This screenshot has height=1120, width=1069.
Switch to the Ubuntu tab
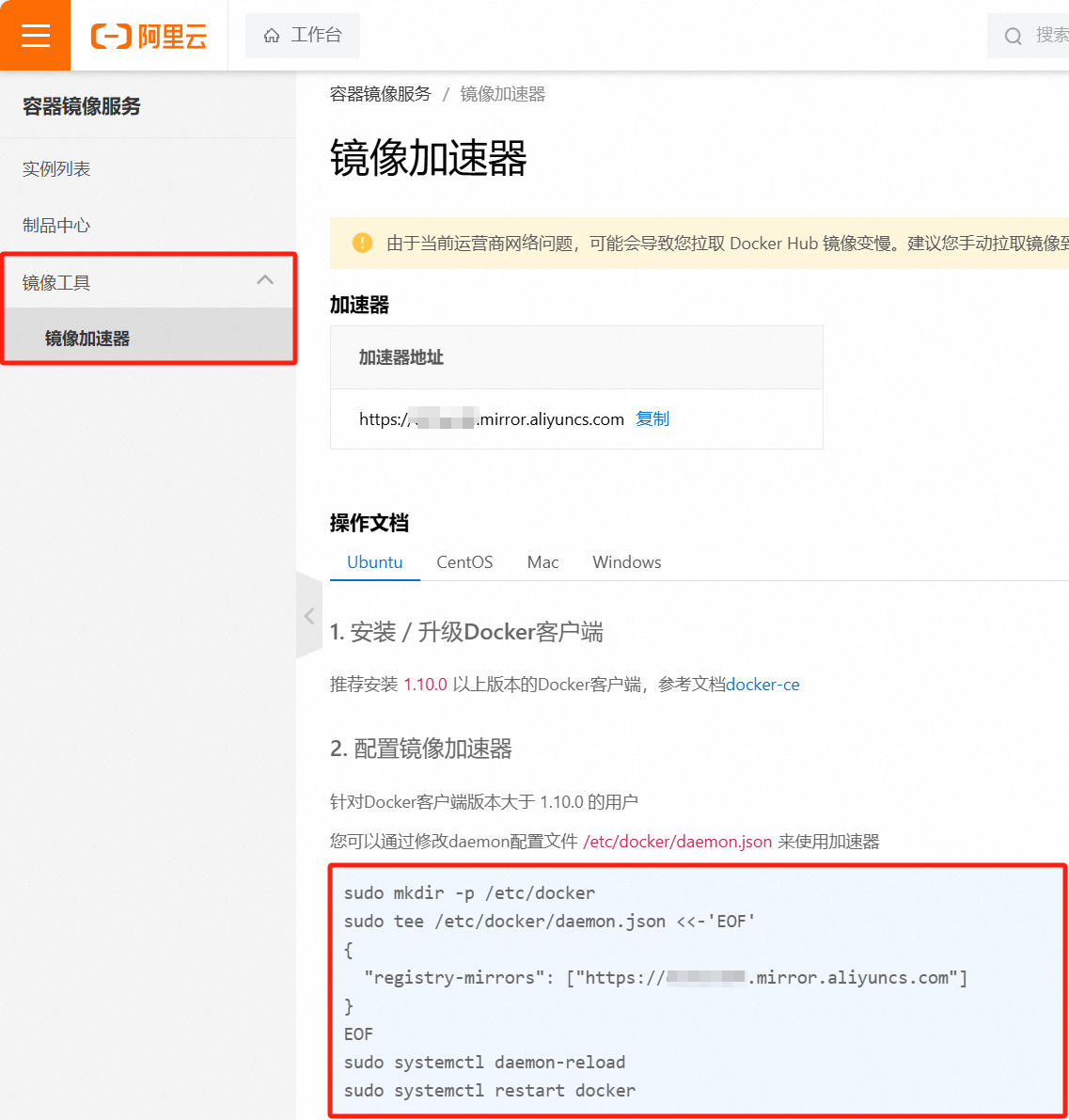coord(375,562)
